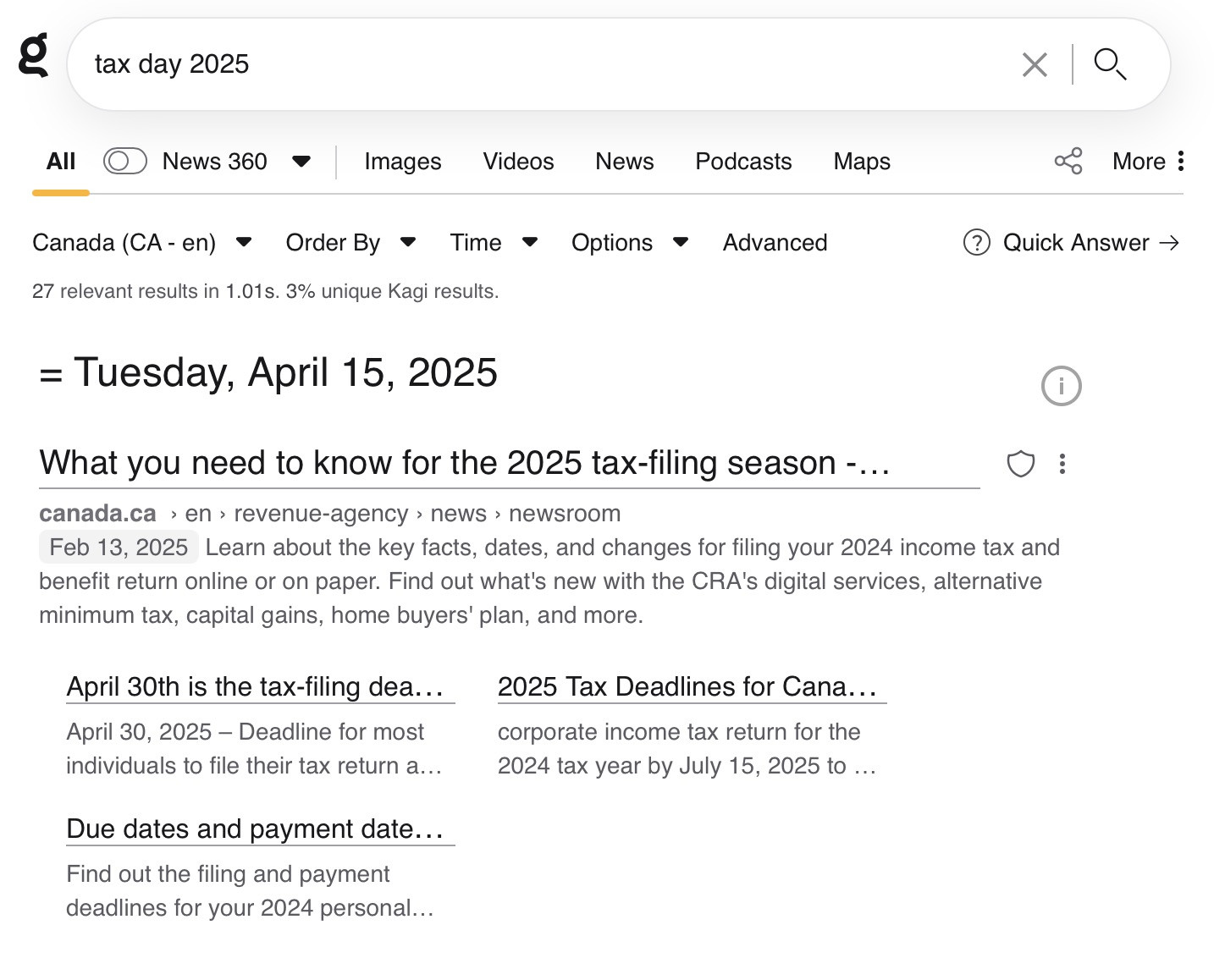Open the Options dropdown
This screenshot has width=1214, height=980.
(629, 243)
